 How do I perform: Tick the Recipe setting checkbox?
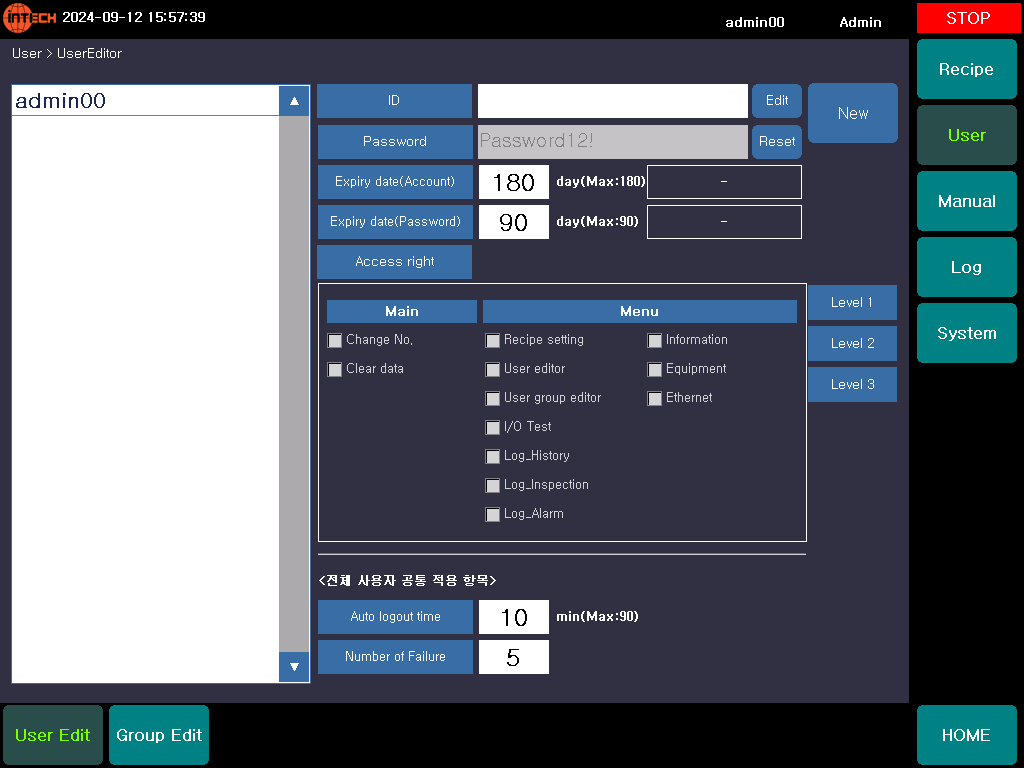493,341
